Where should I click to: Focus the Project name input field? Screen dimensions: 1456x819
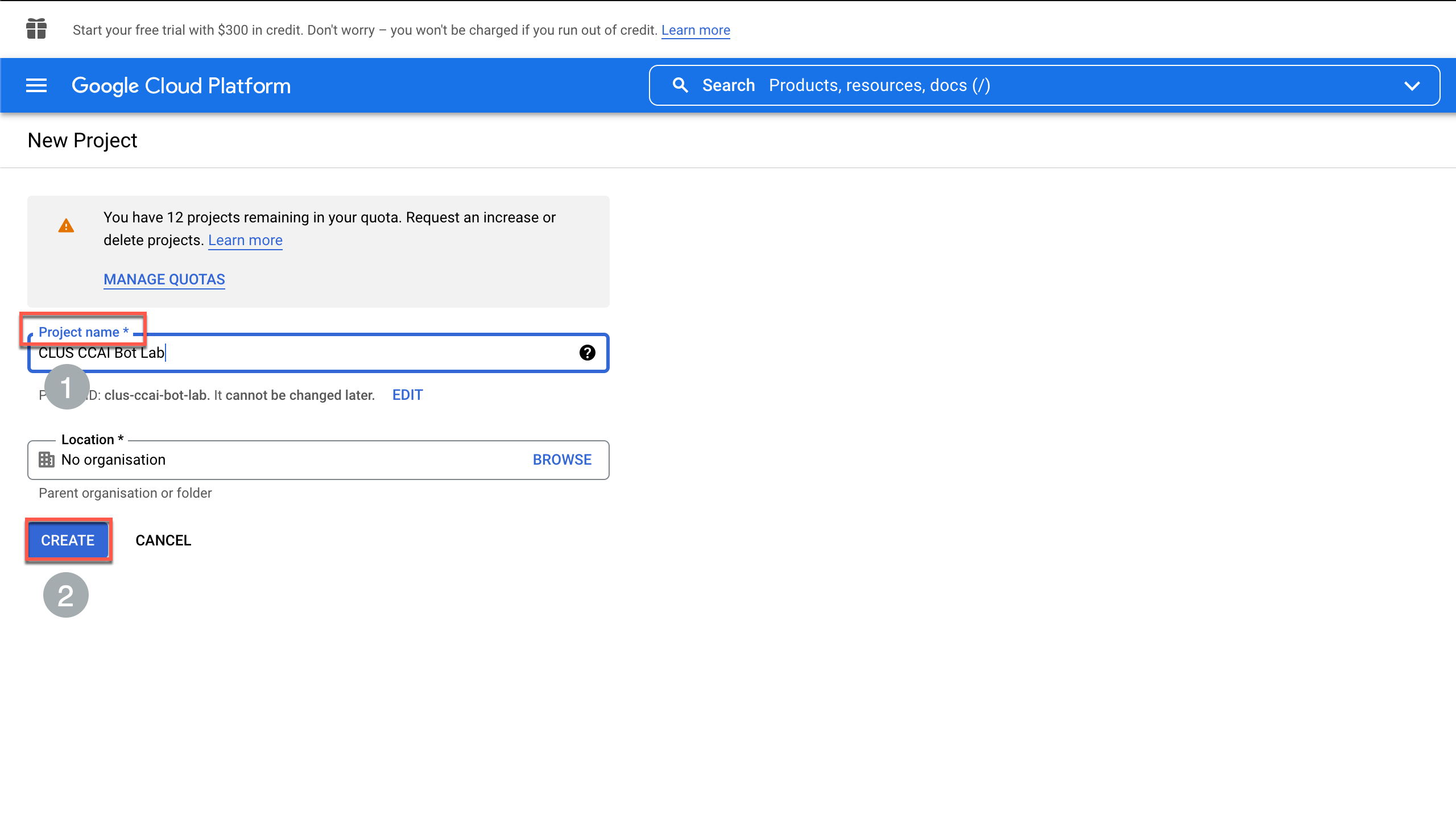[x=318, y=353]
